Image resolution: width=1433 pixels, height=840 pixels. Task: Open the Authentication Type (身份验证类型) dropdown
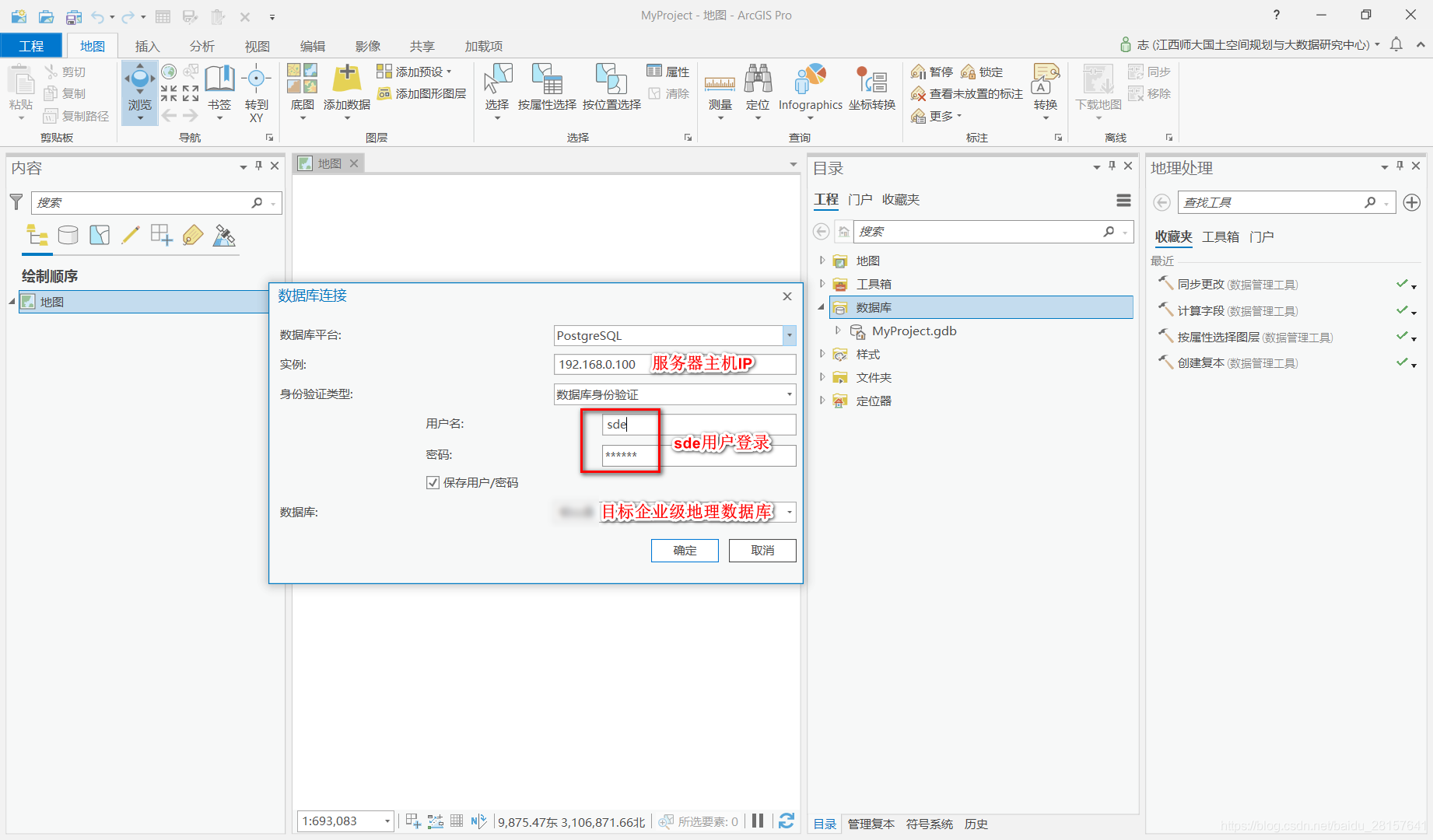click(x=789, y=394)
